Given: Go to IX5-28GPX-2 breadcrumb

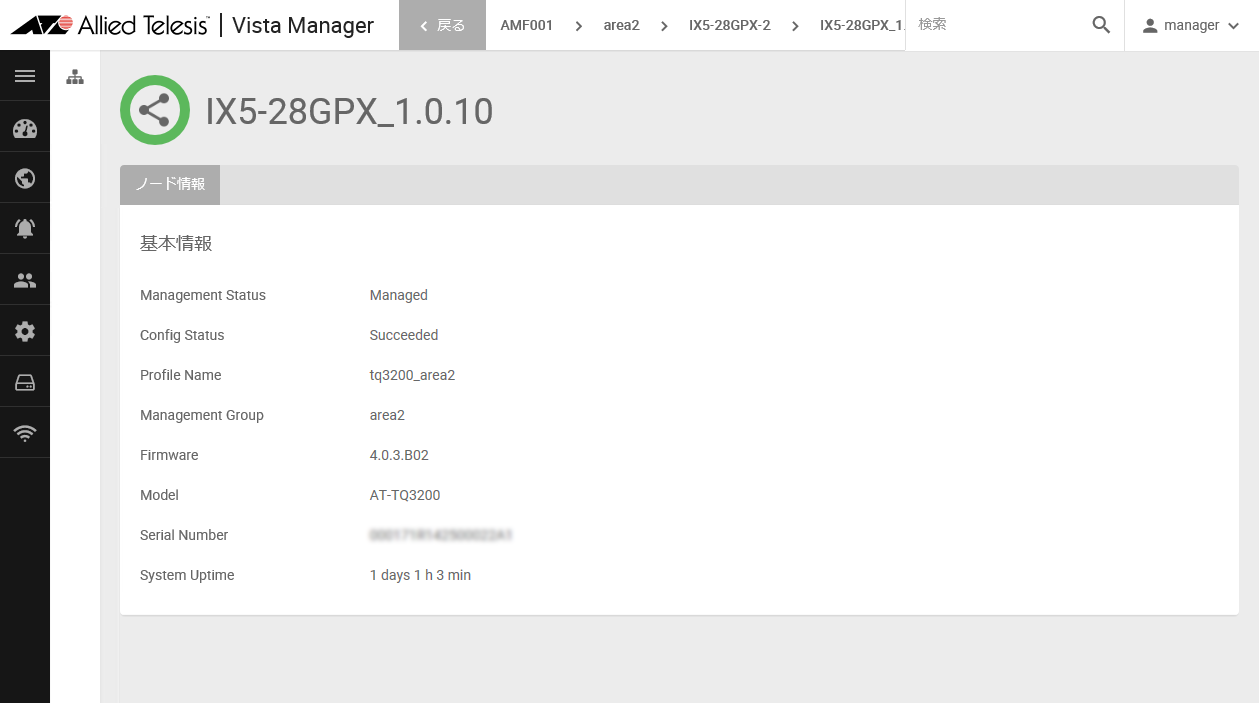Looking at the screenshot, I should coord(730,25).
